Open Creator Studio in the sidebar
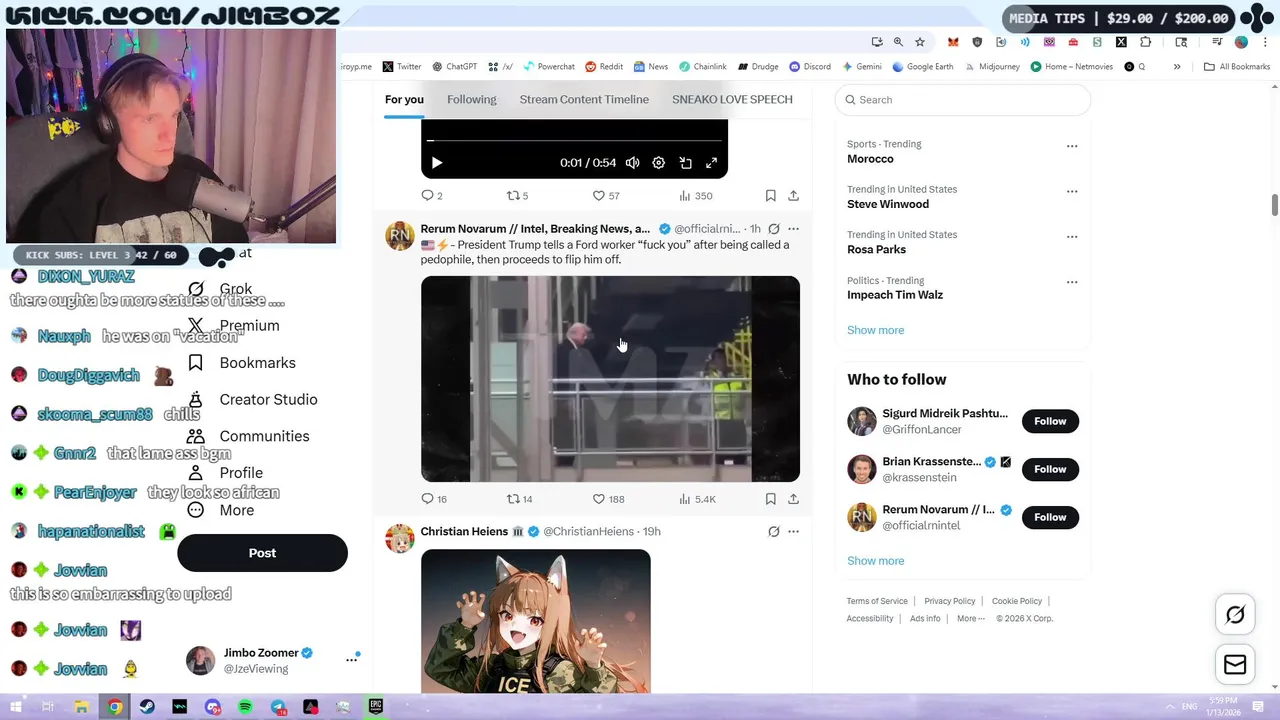1280x720 pixels. coord(252,400)
